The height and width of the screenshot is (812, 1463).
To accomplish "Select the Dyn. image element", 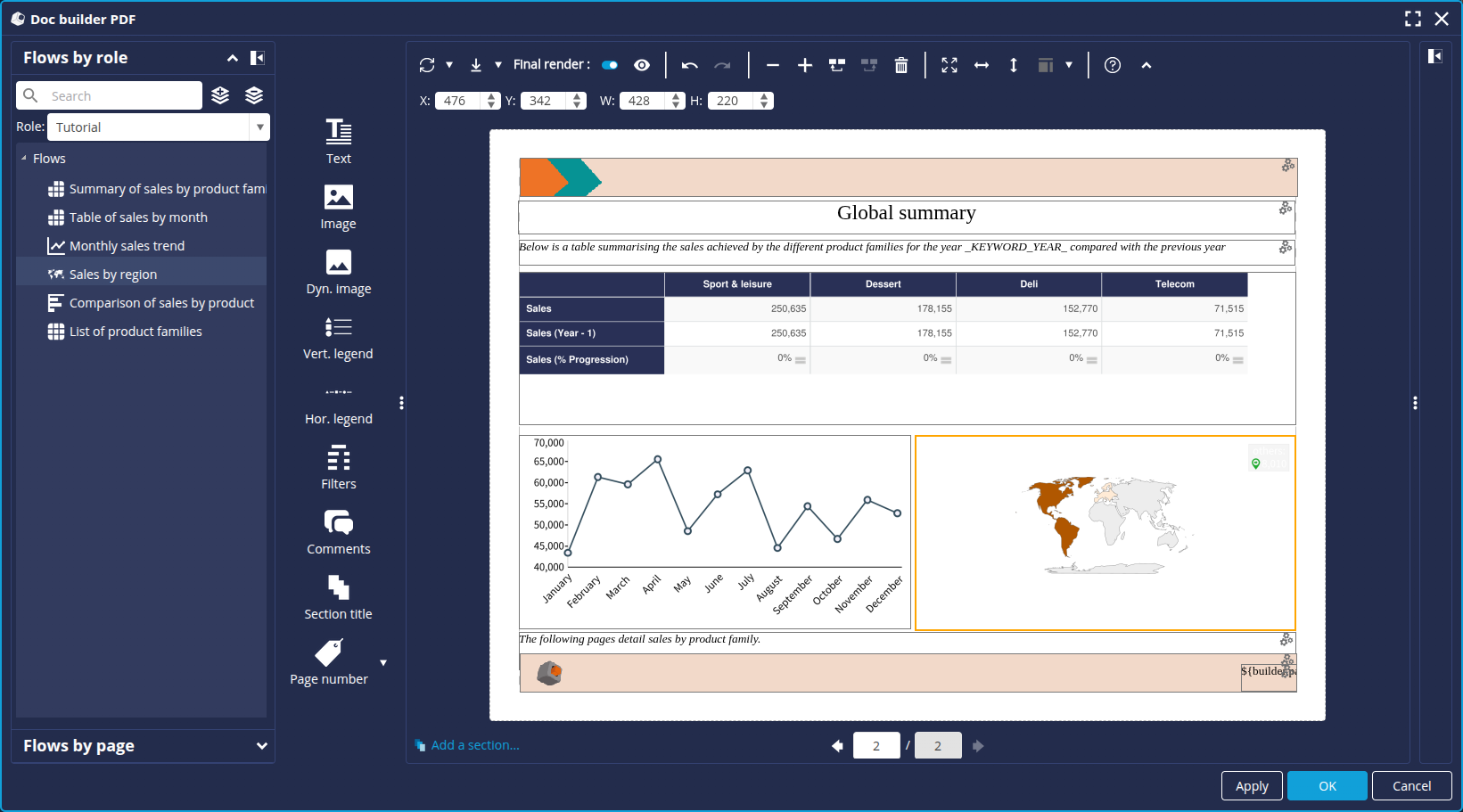I will point(338,272).
